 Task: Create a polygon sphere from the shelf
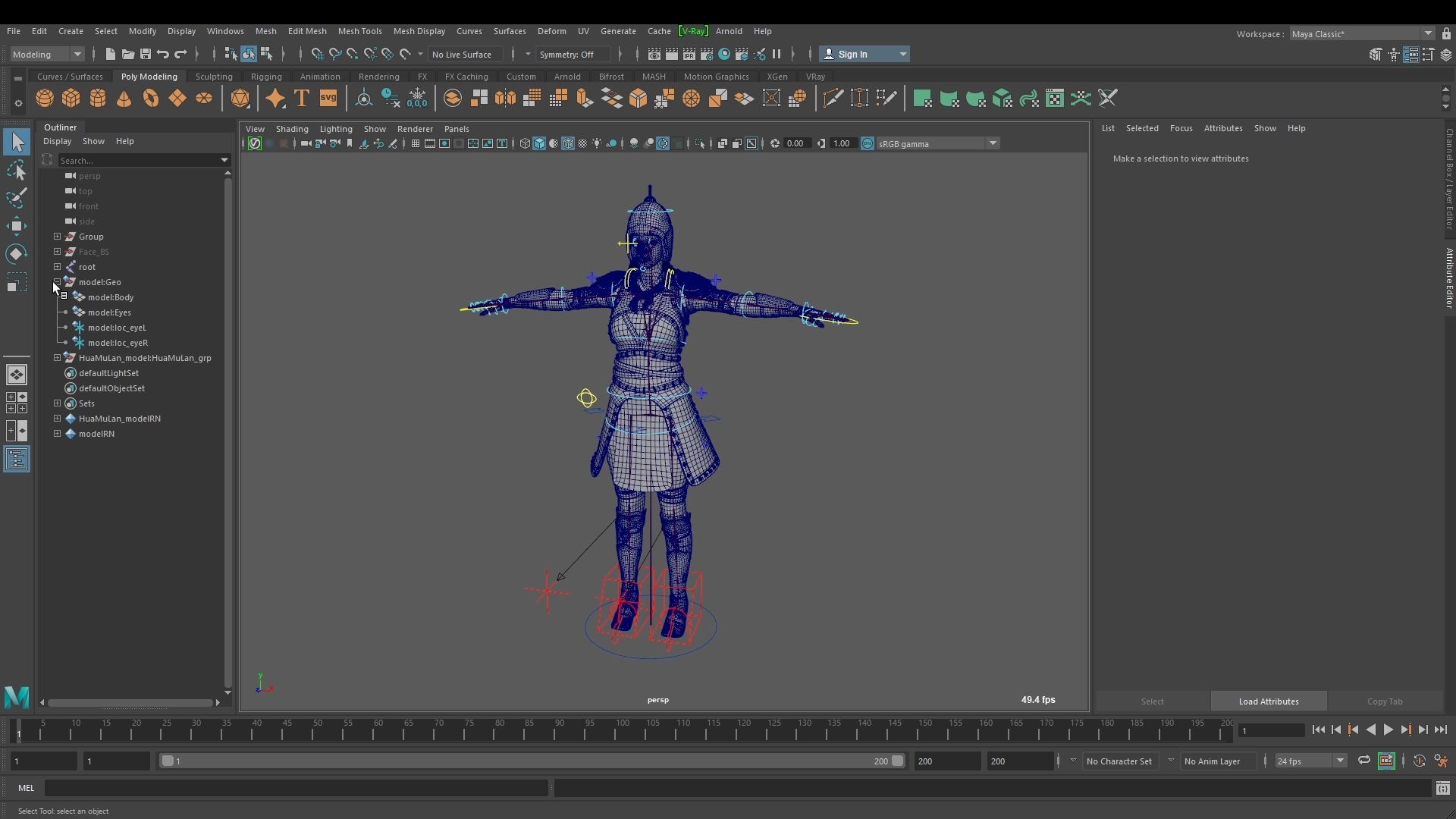point(44,98)
